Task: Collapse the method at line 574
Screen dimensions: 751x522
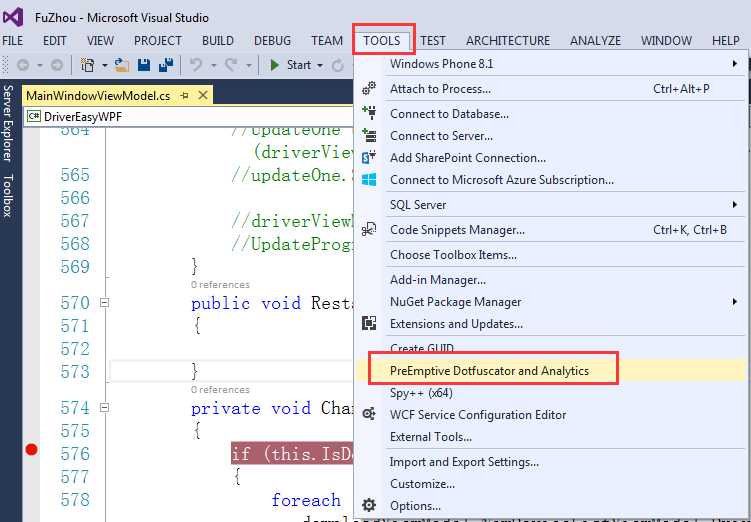Action: (104, 408)
